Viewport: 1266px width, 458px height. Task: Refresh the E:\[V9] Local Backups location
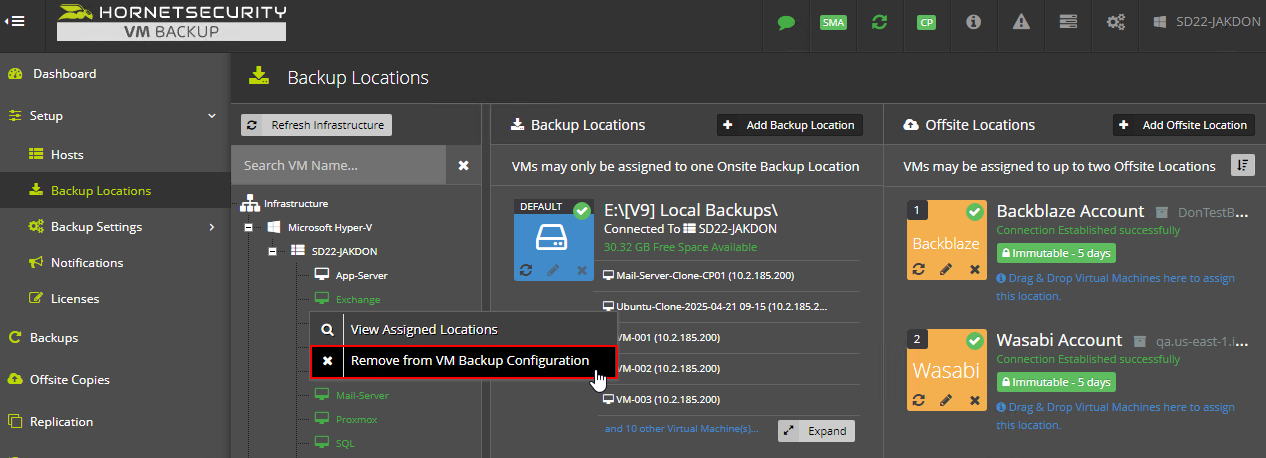pyautogui.click(x=526, y=270)
